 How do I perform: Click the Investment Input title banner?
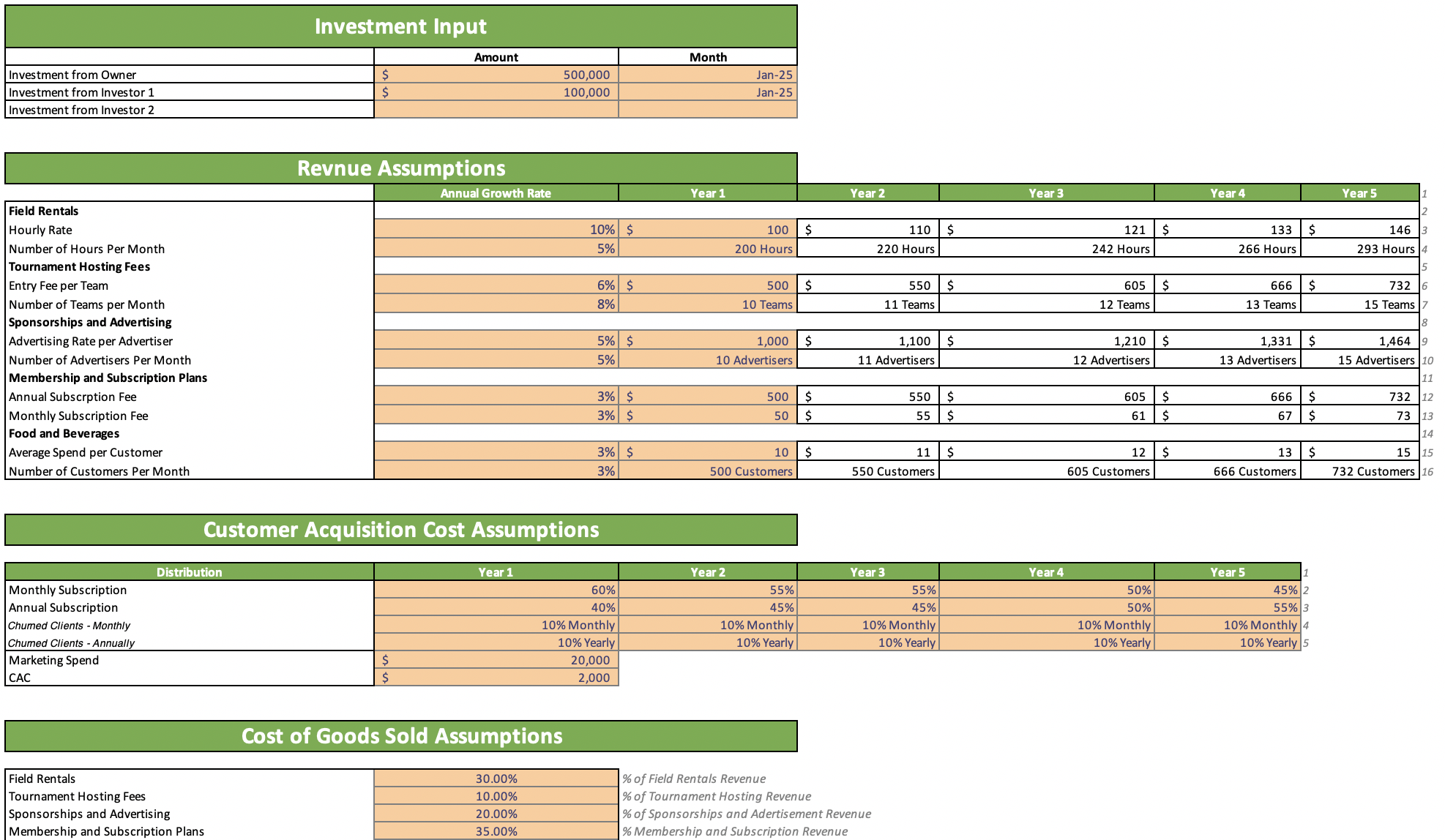coord(400,26)
